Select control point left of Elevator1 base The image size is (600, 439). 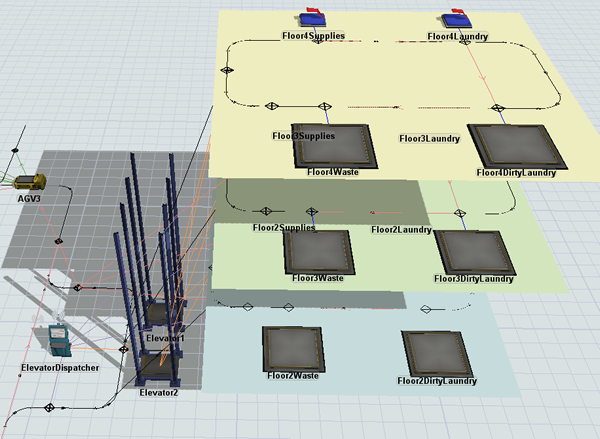click(78, 287)
